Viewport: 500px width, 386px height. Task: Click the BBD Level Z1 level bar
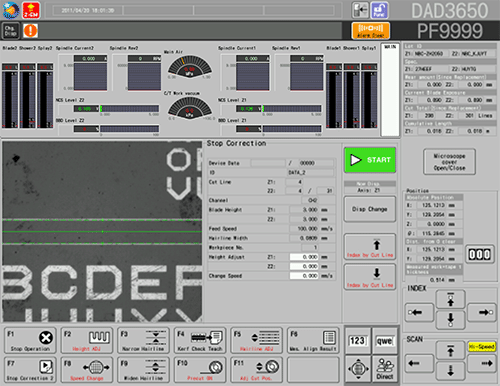tap(292, 129)
